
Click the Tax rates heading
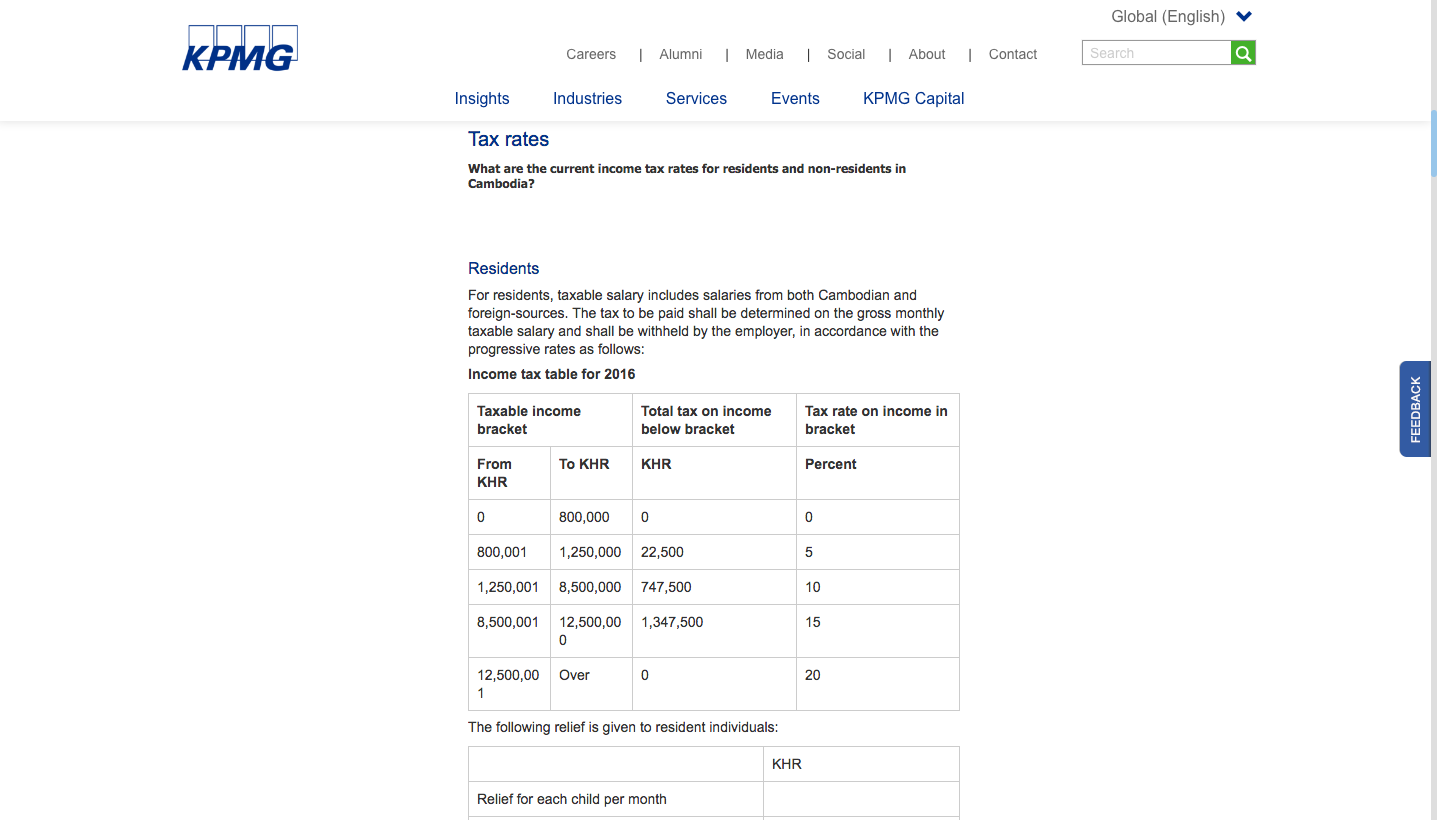click(x=508, y=139)
